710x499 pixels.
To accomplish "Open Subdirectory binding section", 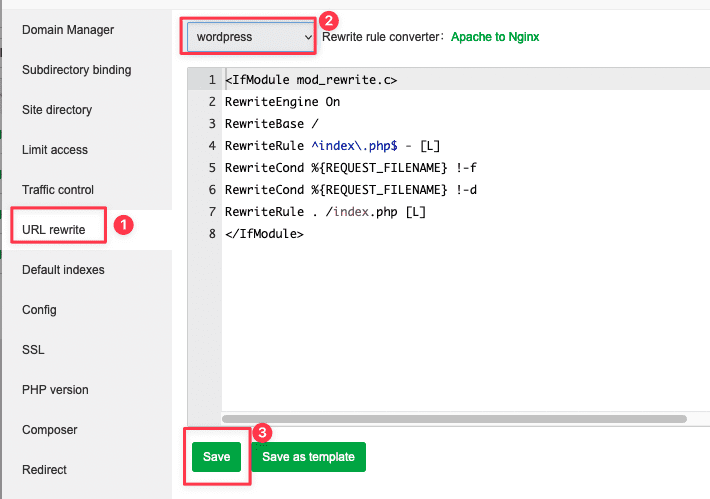I will [x=77, y=70].
